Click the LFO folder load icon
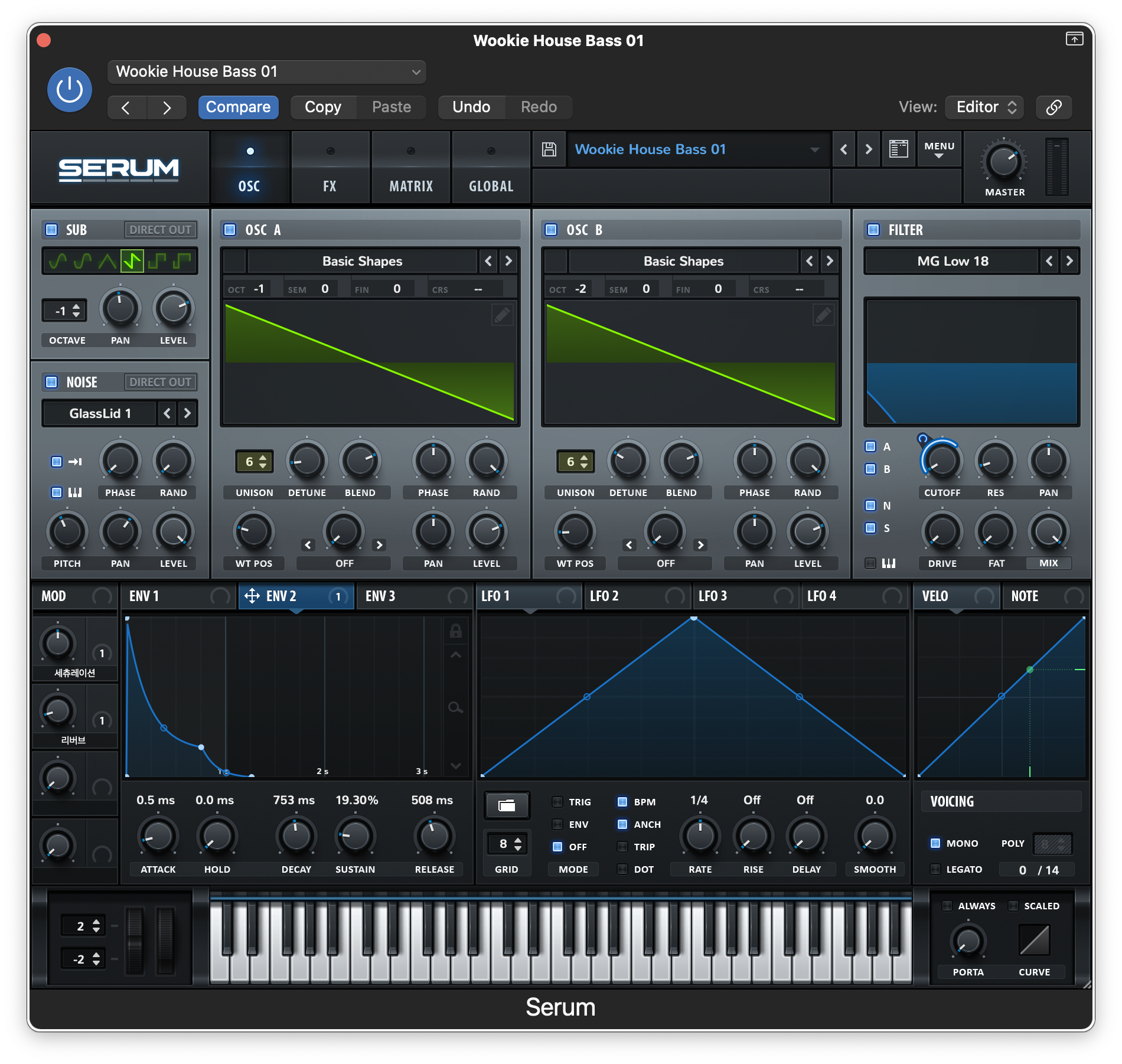The height and width of the screenshot is (1064, 1122). click(x=507, y=805)
